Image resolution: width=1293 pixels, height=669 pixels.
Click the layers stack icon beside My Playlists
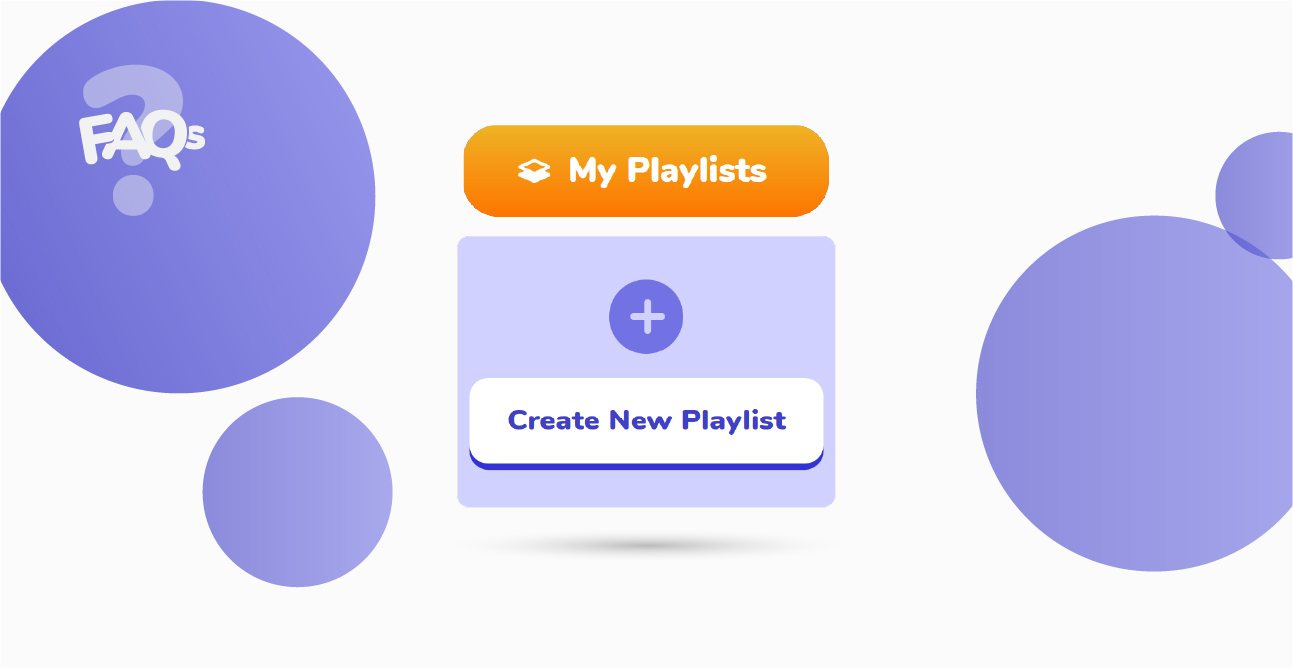pos(534,171)
